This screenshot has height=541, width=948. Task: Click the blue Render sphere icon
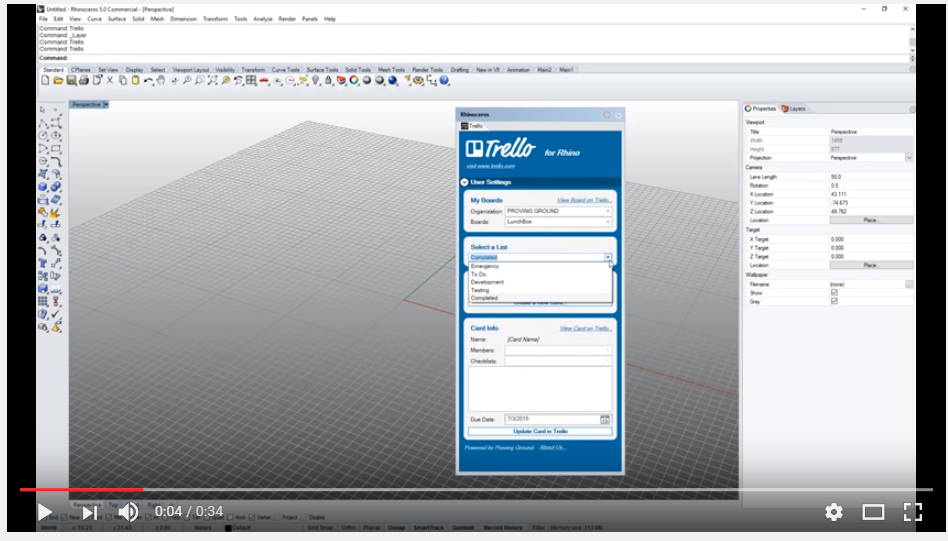[393, 80]
